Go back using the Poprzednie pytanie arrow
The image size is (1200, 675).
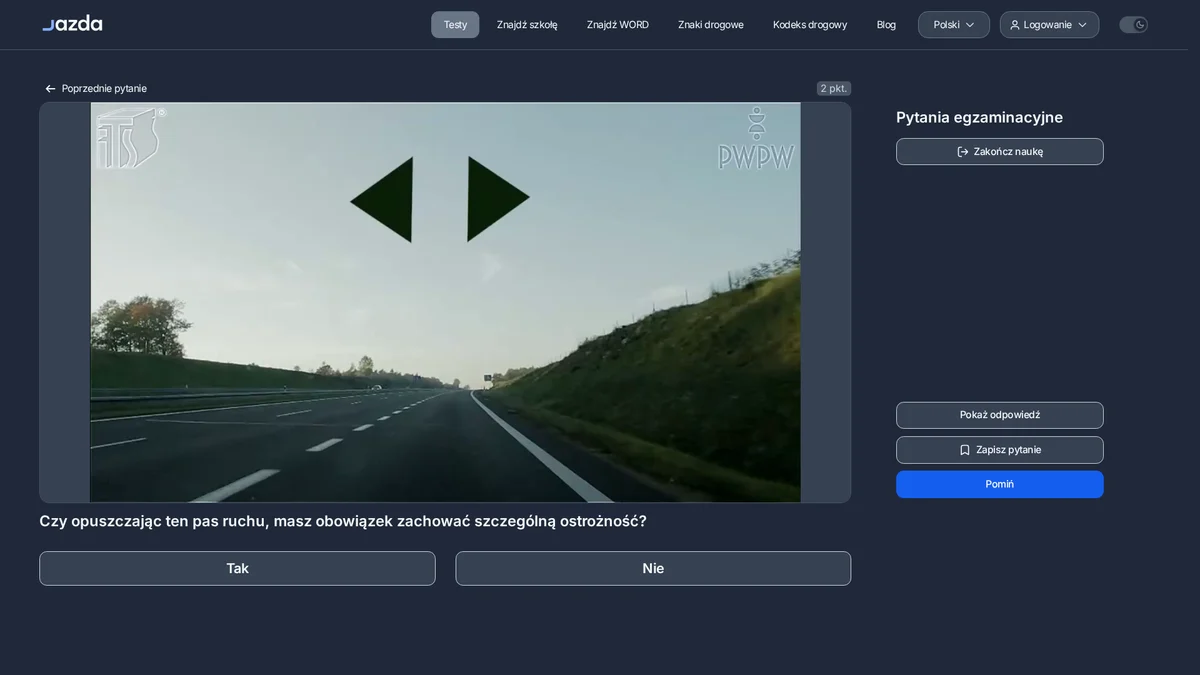point(50,89)
